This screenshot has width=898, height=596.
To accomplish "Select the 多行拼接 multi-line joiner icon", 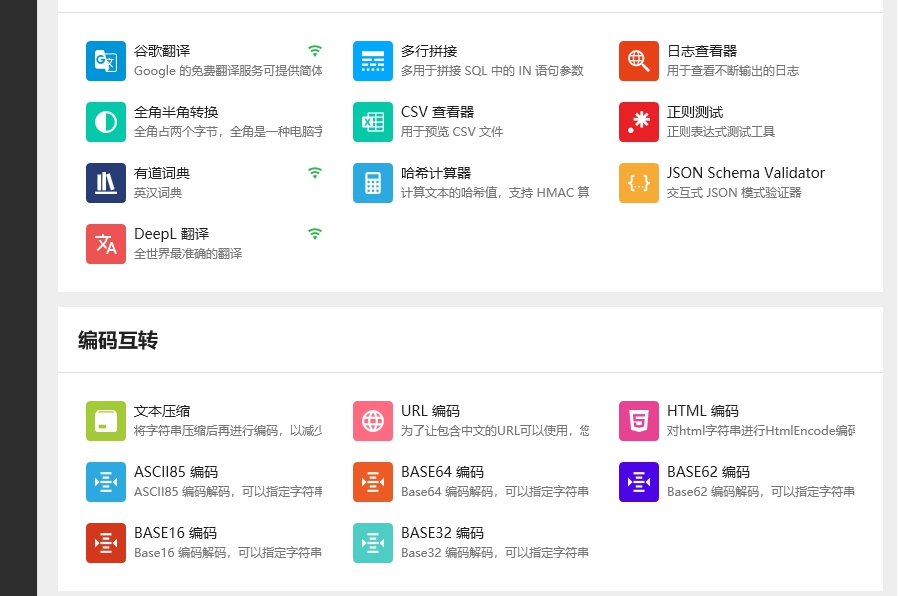I will [372, 61].
